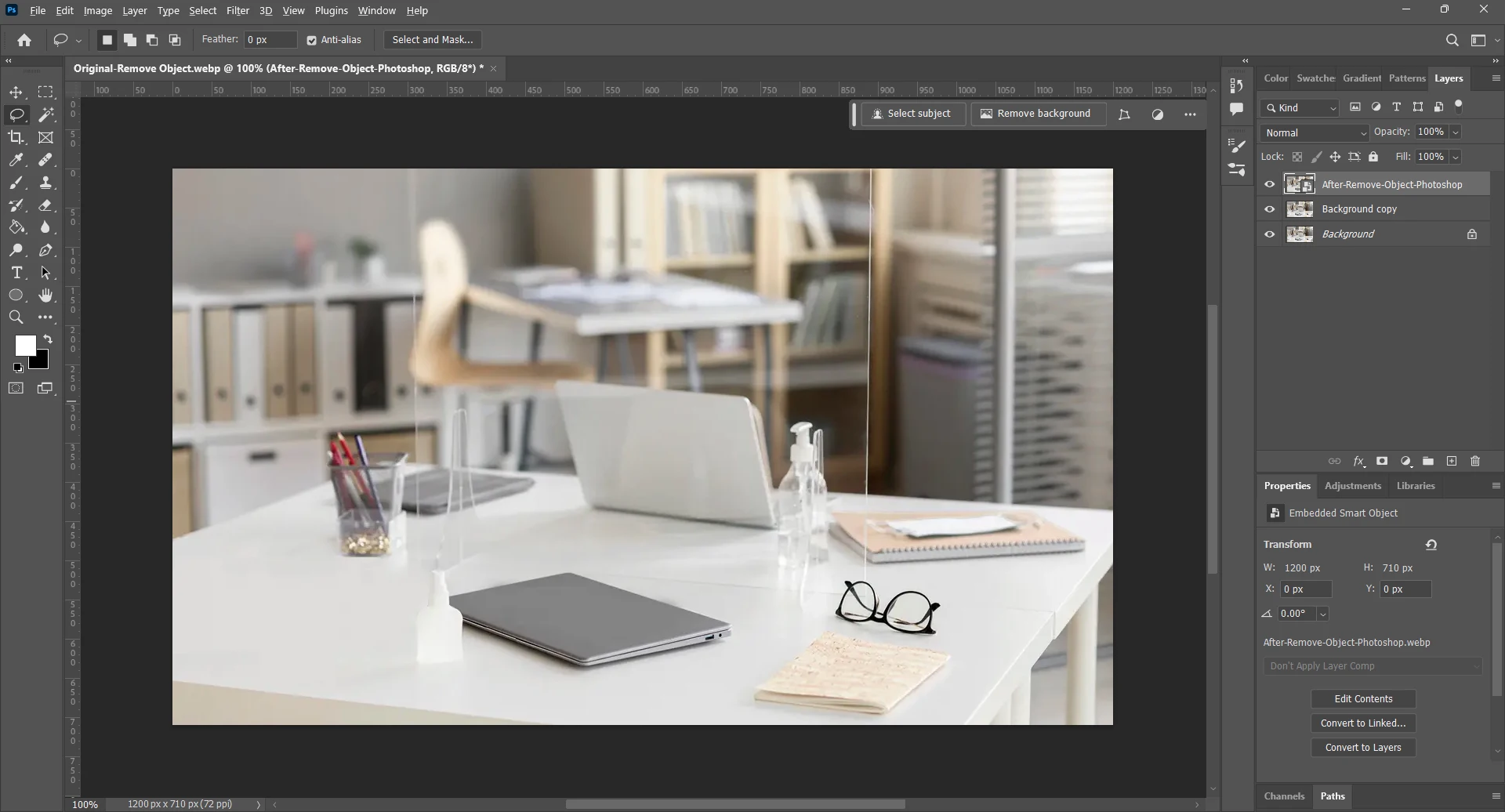Open the blend mode dropdown showing Normal
The height and width of the screenshot is (812, 1505).
(x=1314, y=132)
